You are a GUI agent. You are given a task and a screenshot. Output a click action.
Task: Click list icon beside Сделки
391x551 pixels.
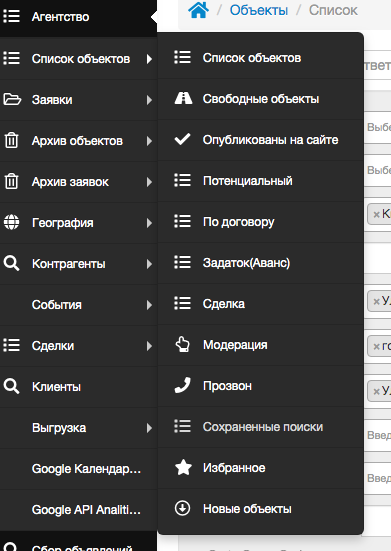(12, 345)
